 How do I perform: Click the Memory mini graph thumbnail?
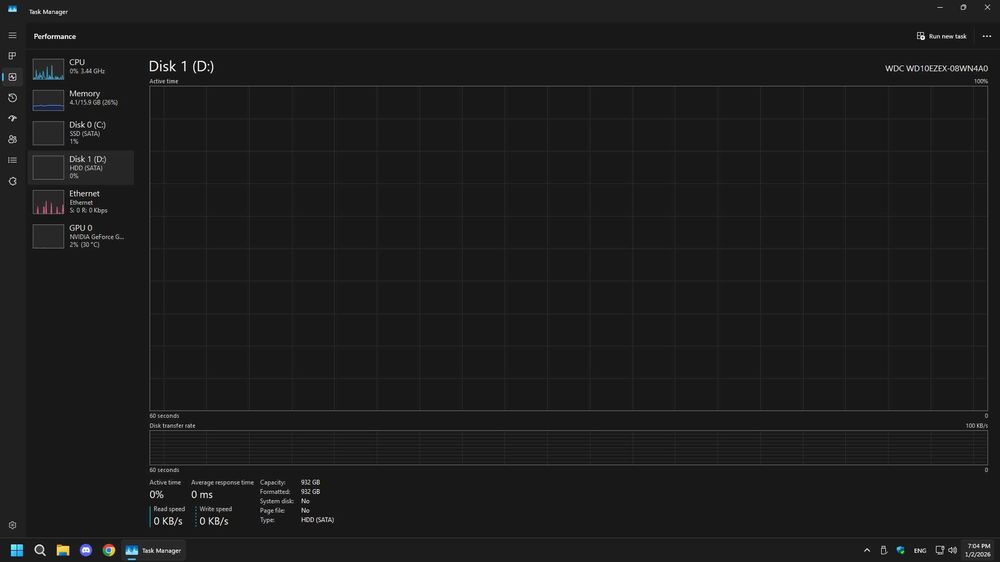48,100
